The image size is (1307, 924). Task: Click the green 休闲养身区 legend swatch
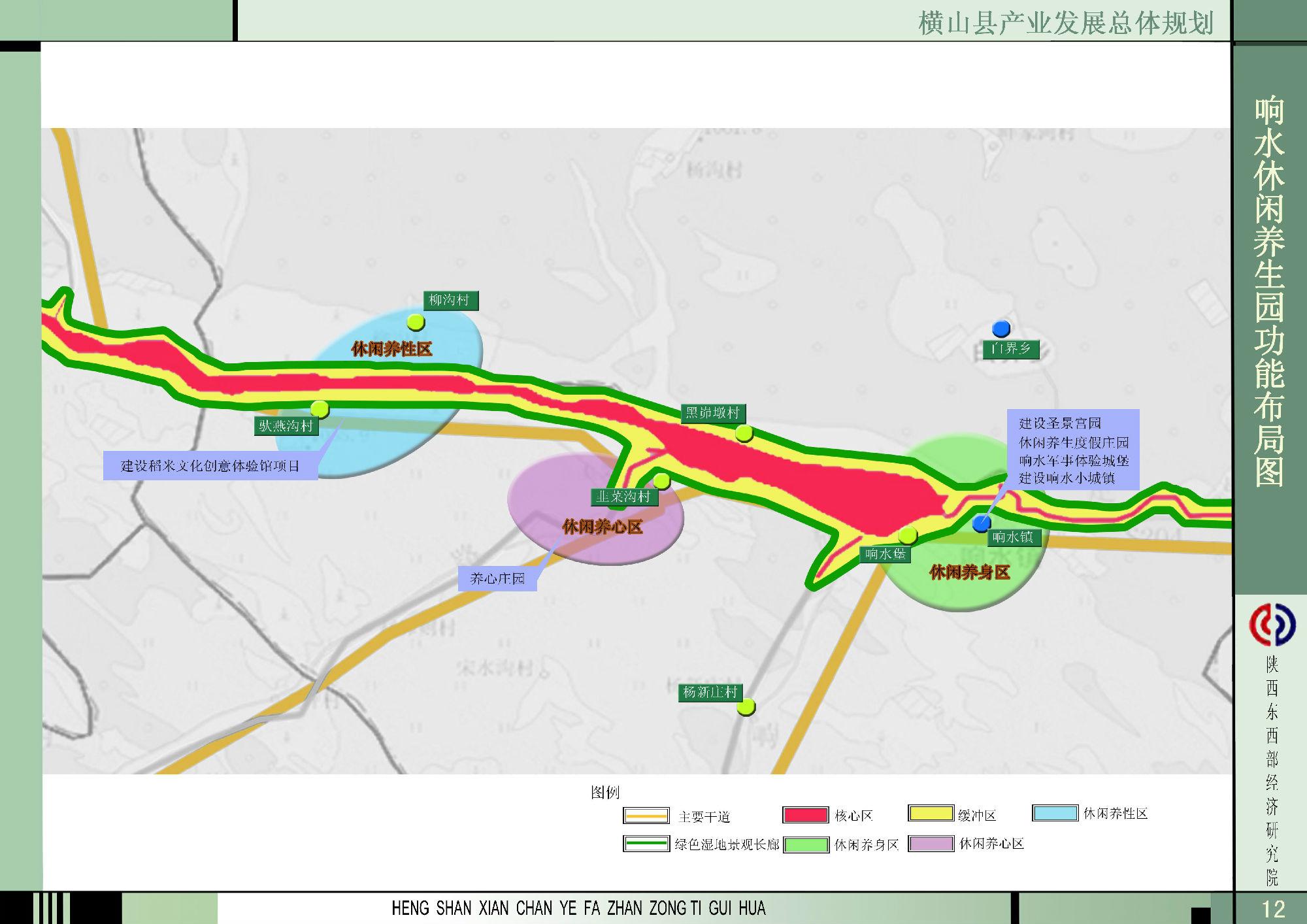pos(806,844)
